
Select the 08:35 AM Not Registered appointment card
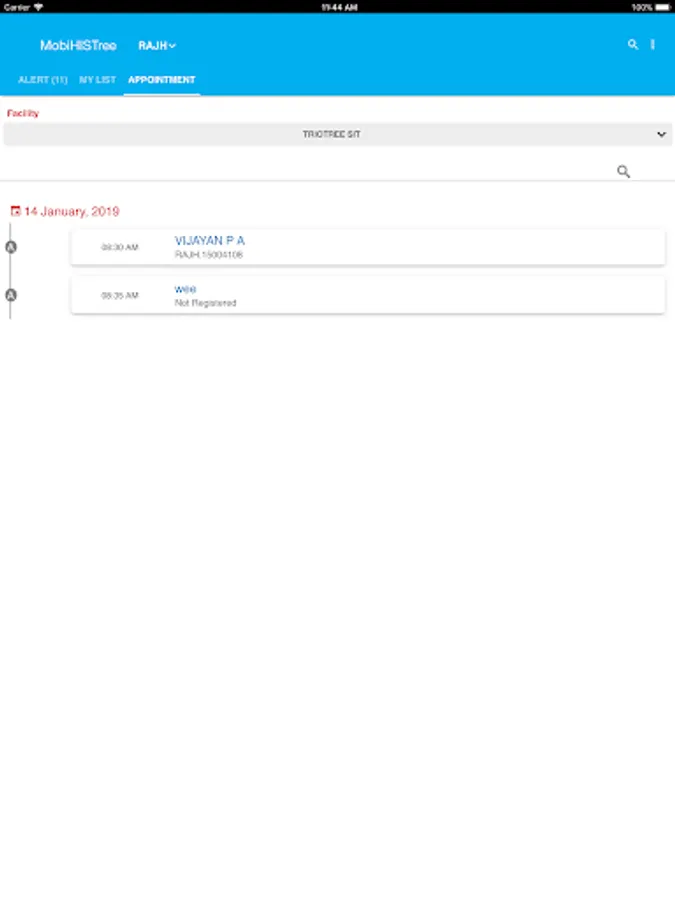coord(367,296)
